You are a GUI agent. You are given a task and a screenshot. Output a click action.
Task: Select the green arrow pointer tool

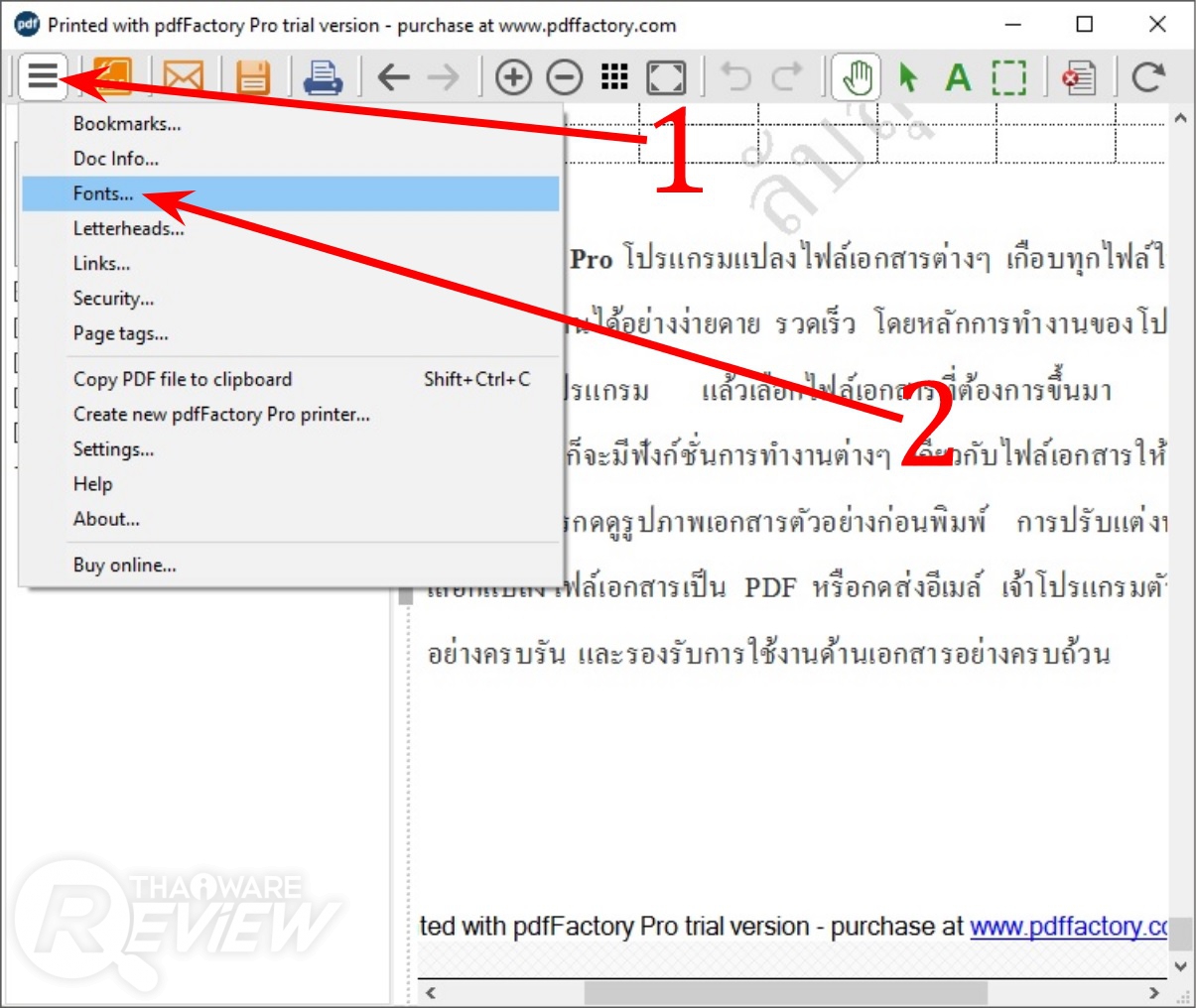(x=907, y=76)
